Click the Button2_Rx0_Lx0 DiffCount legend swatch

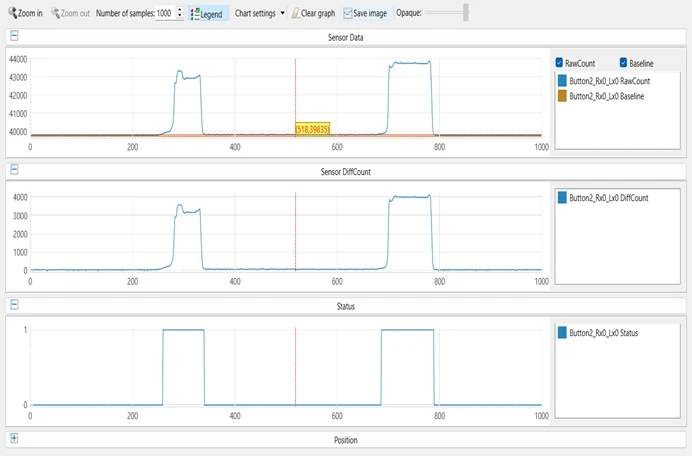[x=562, y=197]
